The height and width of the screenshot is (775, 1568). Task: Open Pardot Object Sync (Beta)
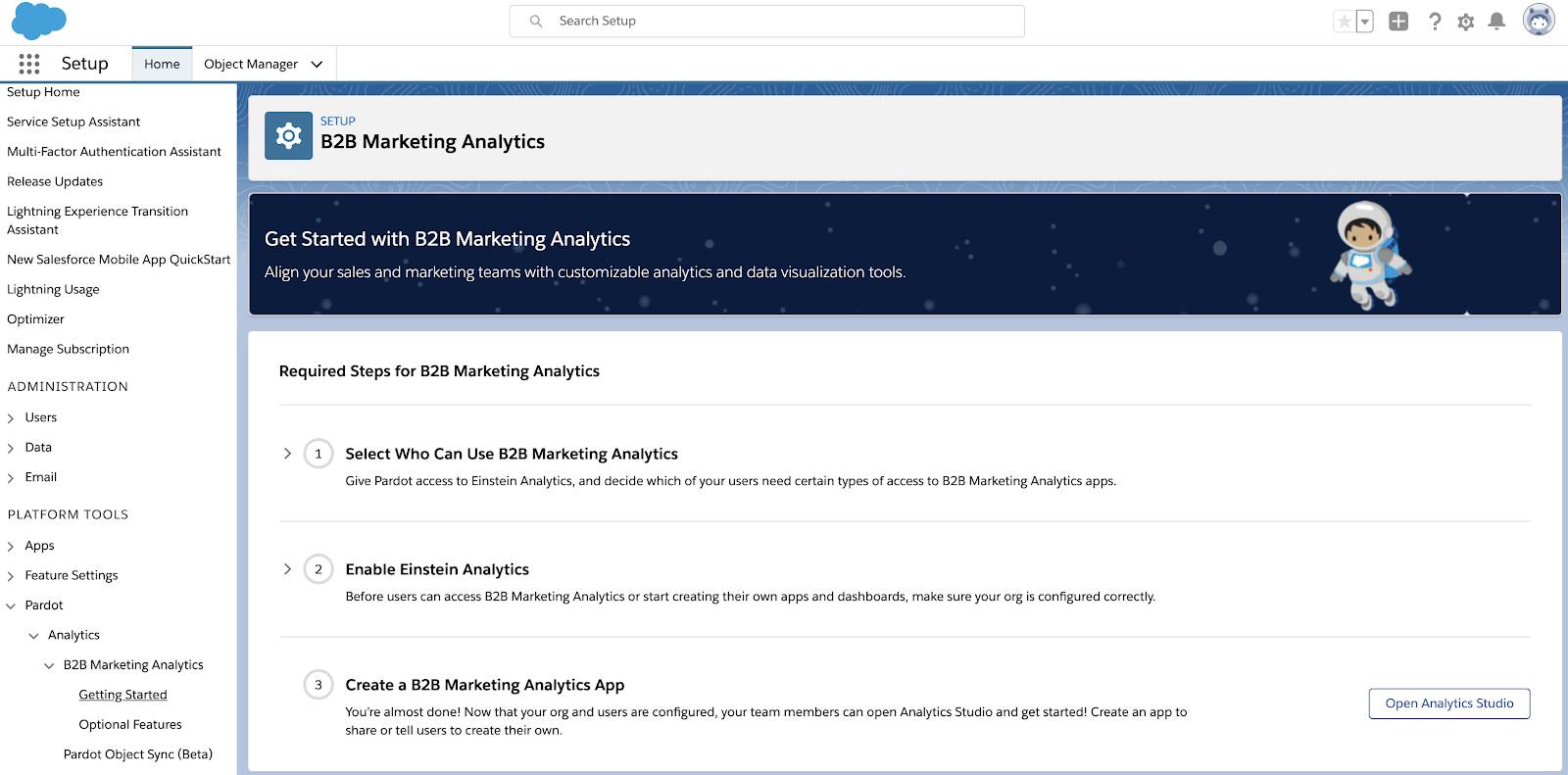pyautogui.click(x=138, y=754)
